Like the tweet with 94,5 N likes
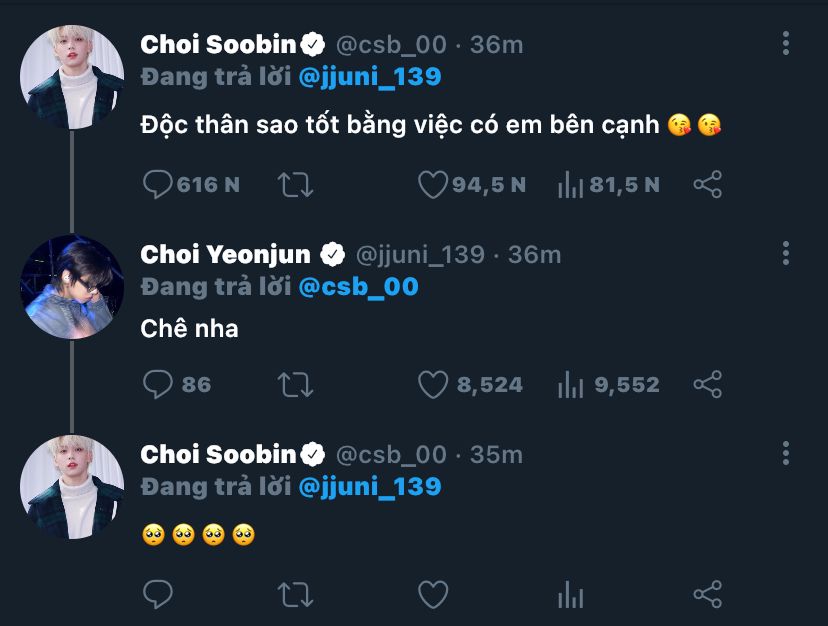Image resolution: width=828 pixels, height=626 pixels. (x=432, y=185)
